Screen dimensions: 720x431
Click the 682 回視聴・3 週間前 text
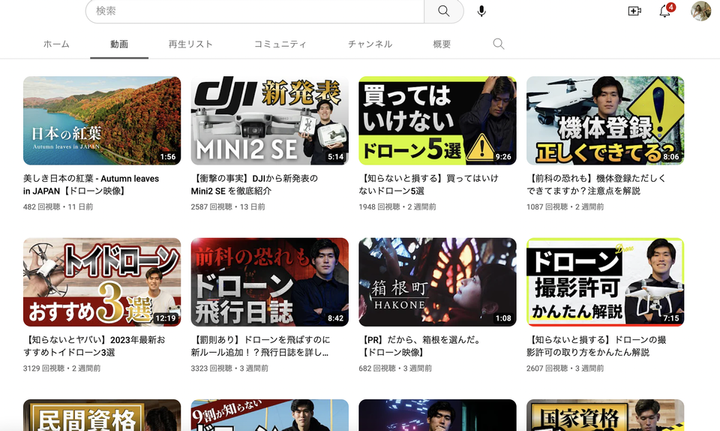[395, 368]
